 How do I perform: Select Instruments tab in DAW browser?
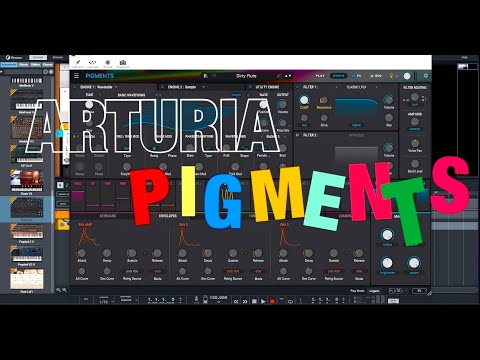9,65
